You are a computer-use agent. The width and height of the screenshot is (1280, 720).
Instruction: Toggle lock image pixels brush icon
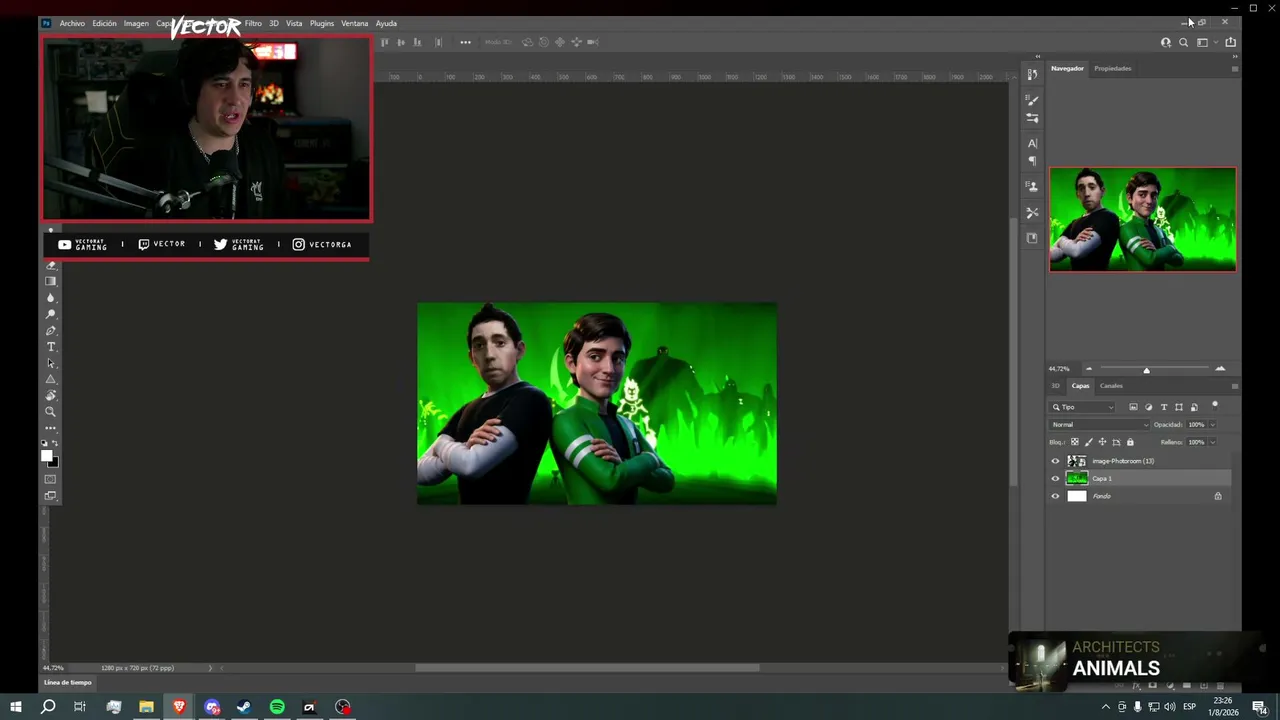pyautogui.click(x=1089, y=442)
